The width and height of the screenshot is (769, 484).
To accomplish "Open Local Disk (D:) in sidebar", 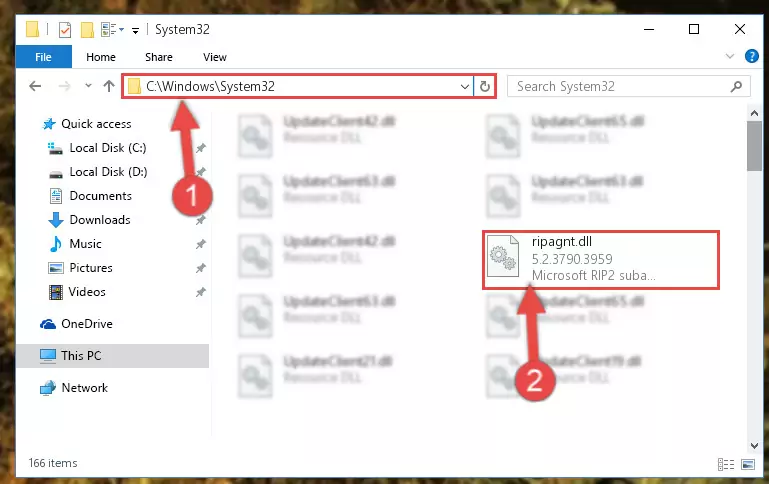I will click(x=108, y=172).
